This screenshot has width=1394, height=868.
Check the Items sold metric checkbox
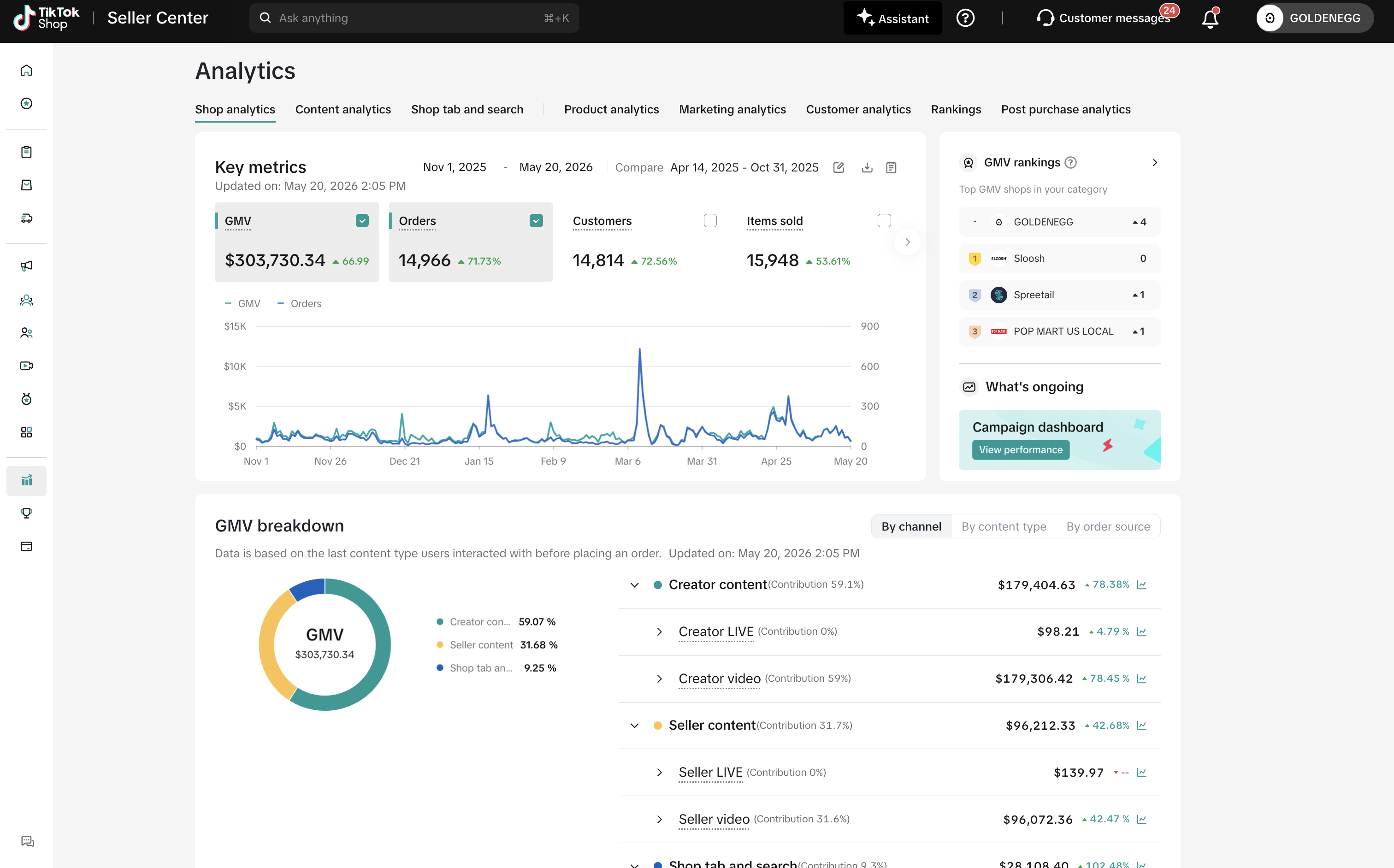tap(884, 220)
